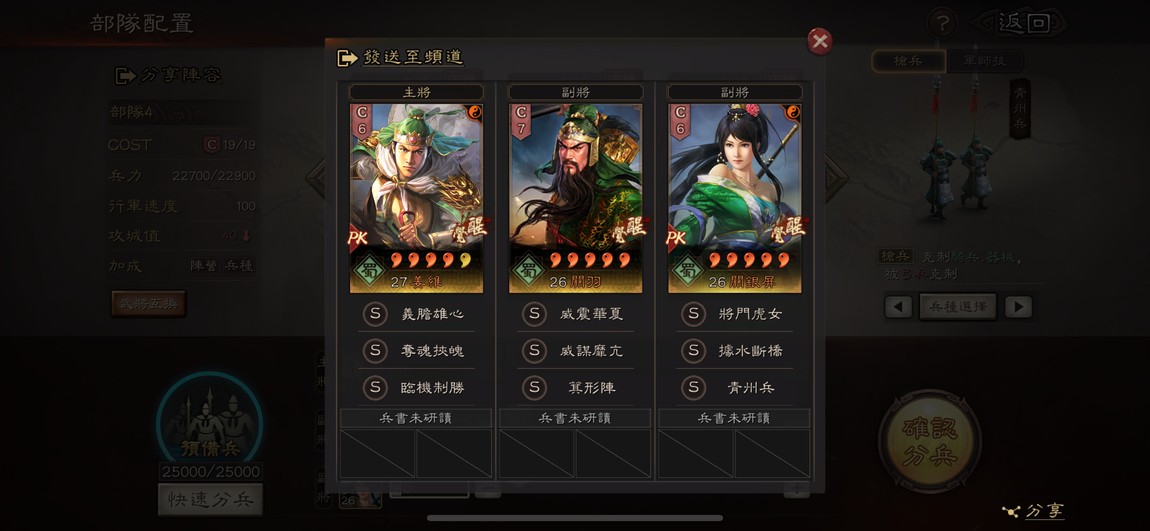Viewport: 1150px width, 531px height.
Task: Switch to the 槍兵 tab
Action: tap(908, 62)
